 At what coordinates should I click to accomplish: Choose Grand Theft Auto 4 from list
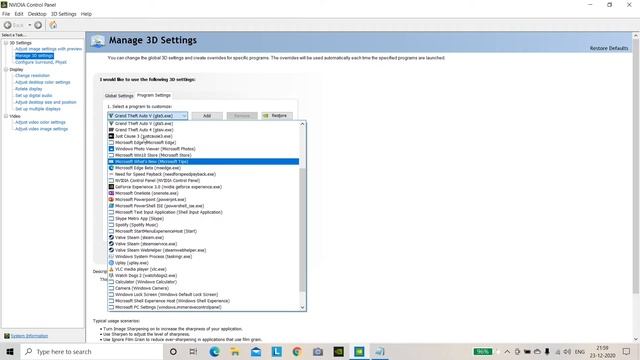(203, 130)
